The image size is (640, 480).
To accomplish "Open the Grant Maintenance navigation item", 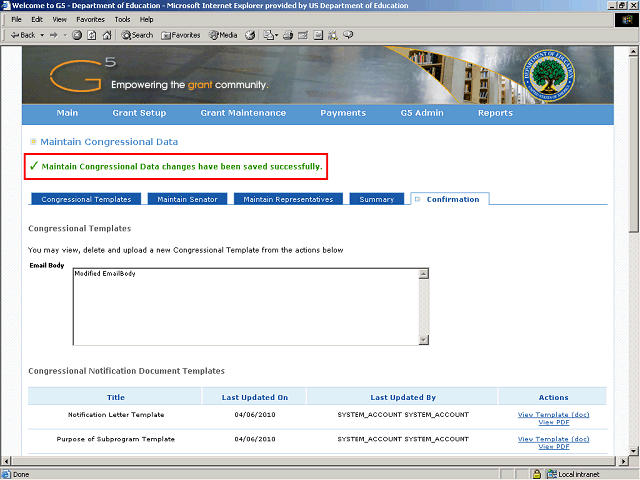I will (243, 113).
